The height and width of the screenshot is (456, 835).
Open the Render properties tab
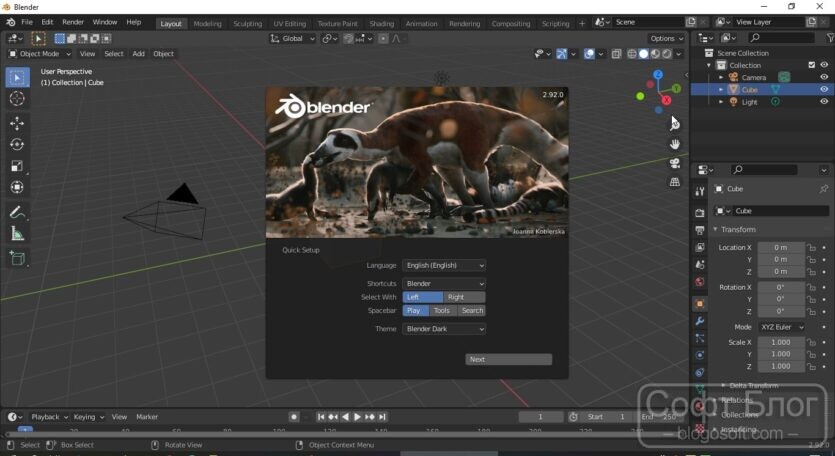coord(700,213)
